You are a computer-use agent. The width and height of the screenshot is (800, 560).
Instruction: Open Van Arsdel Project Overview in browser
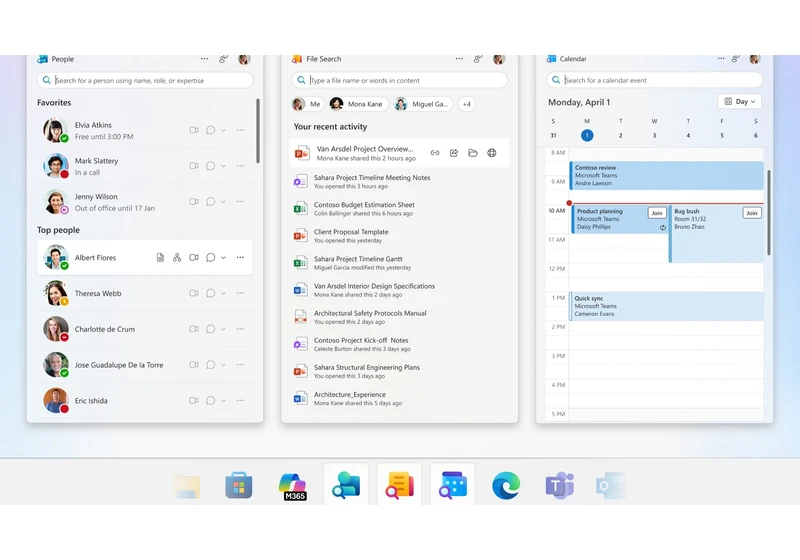coord(492,152)
